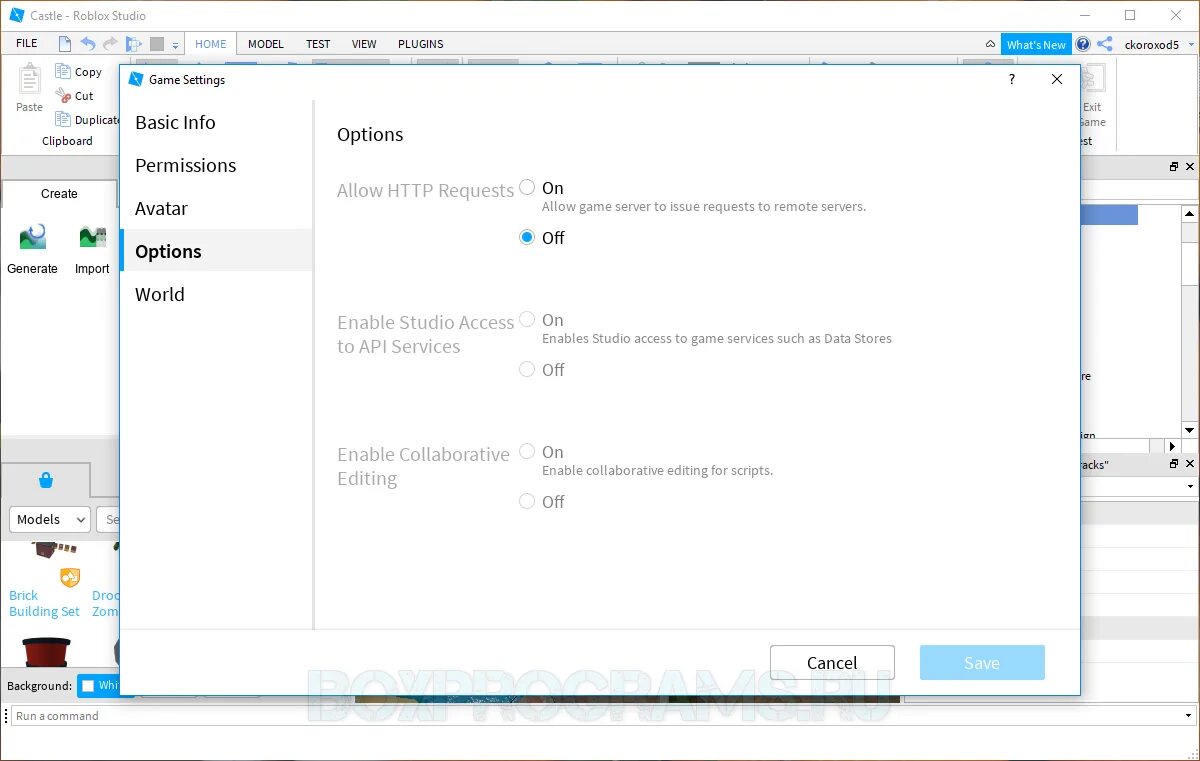Click the terrain Generate icon

point(32,237)
